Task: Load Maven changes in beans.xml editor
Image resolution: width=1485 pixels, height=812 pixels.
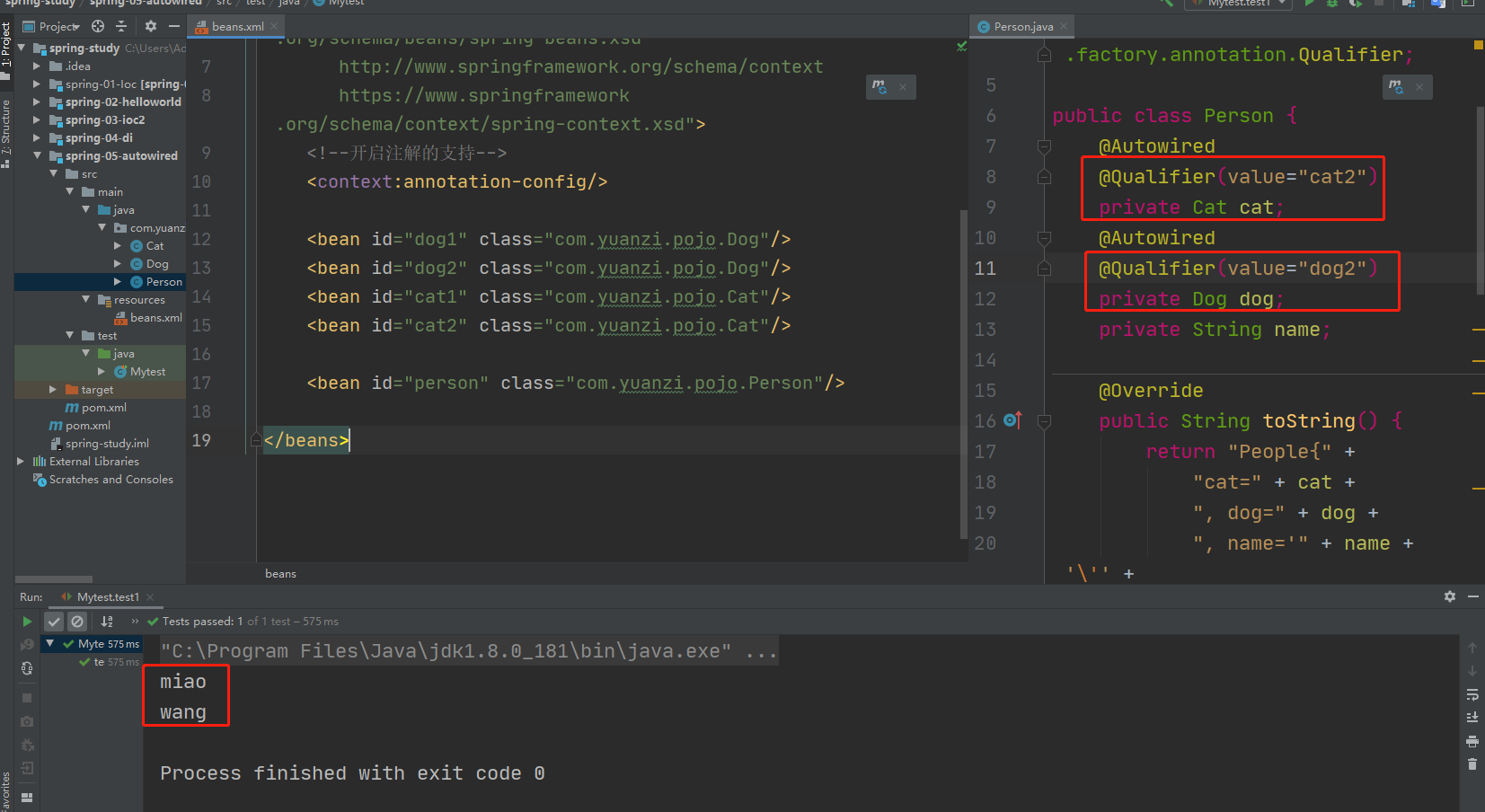Action: 880,87
